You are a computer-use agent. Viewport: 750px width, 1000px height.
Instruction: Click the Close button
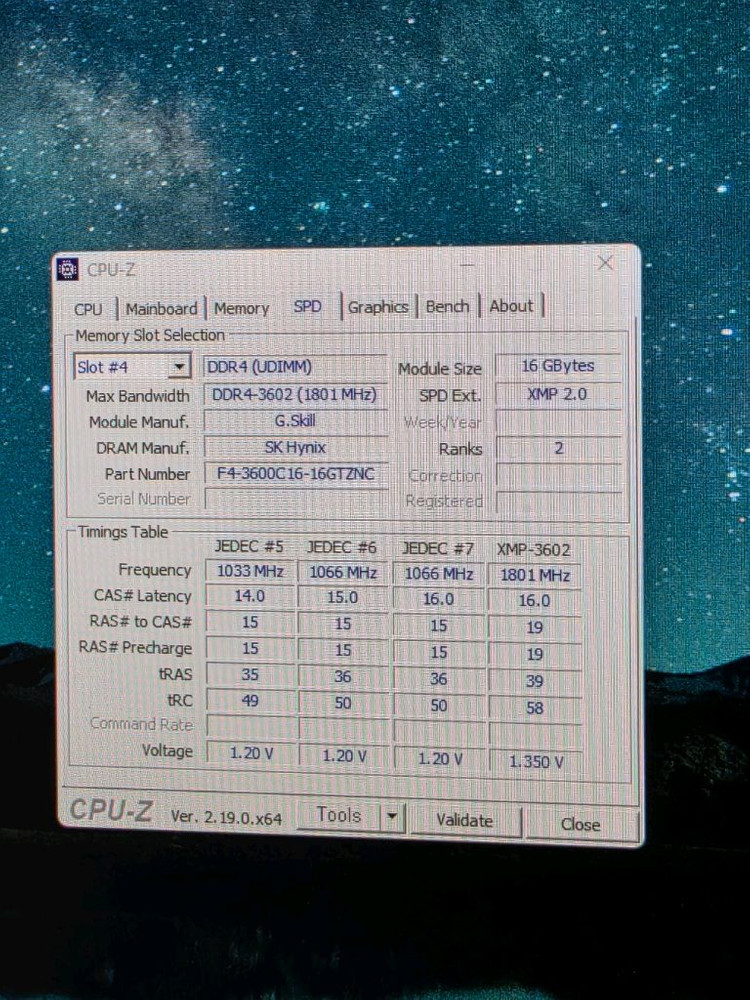(580, 824)
